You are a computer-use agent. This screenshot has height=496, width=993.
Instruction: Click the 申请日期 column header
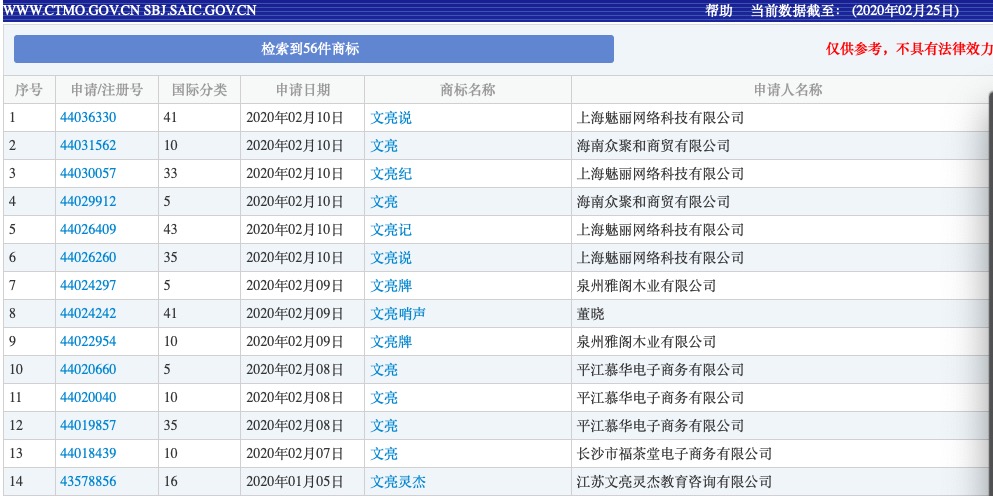pos(303,90)
